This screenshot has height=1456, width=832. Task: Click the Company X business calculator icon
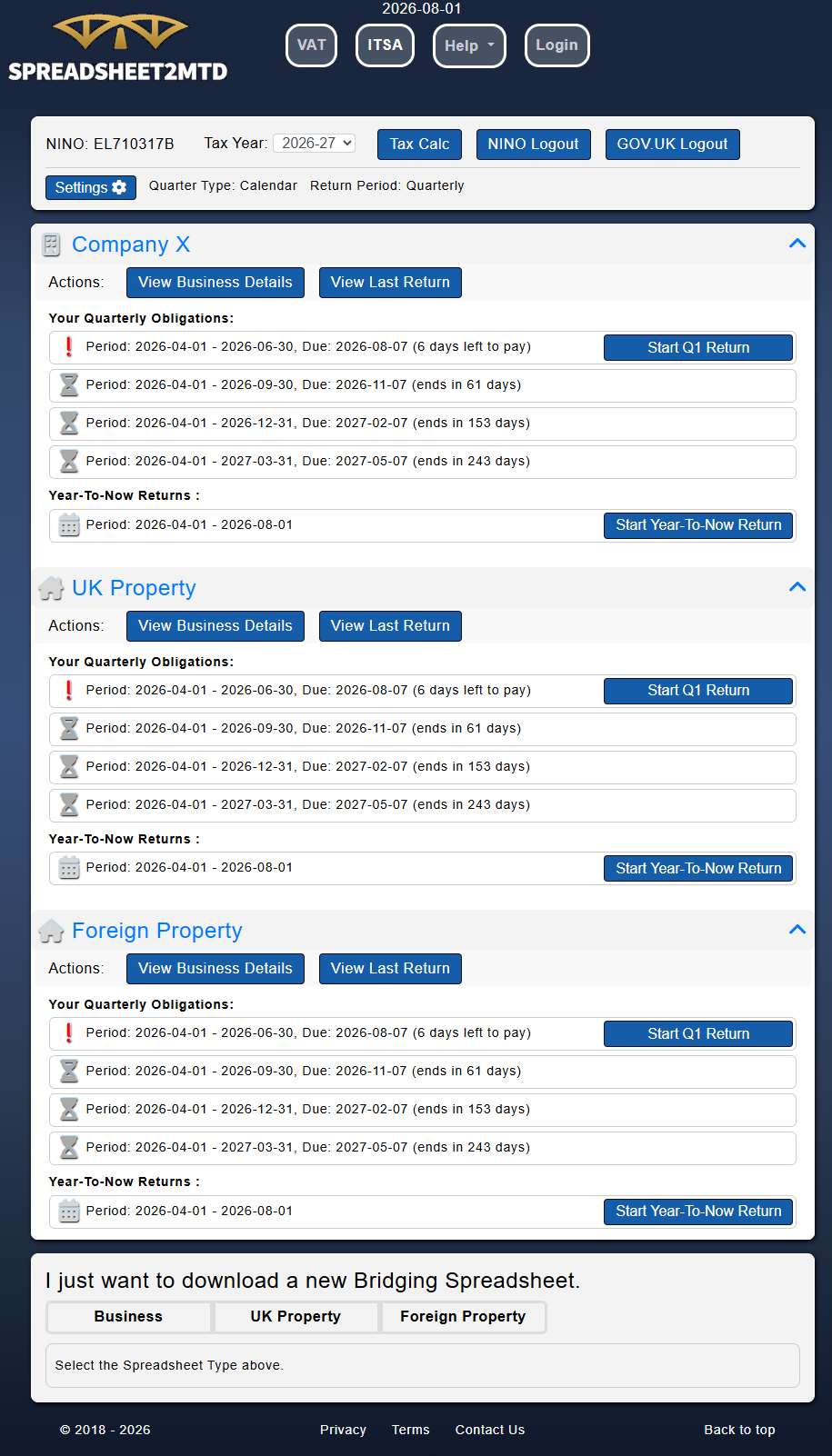52,244
